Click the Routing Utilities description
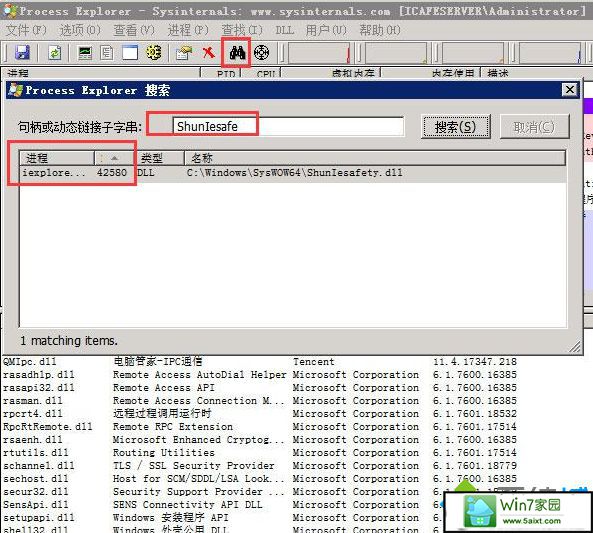Image resolution: width=593 pixels, height=533 pixels. (x=164, y=452)
